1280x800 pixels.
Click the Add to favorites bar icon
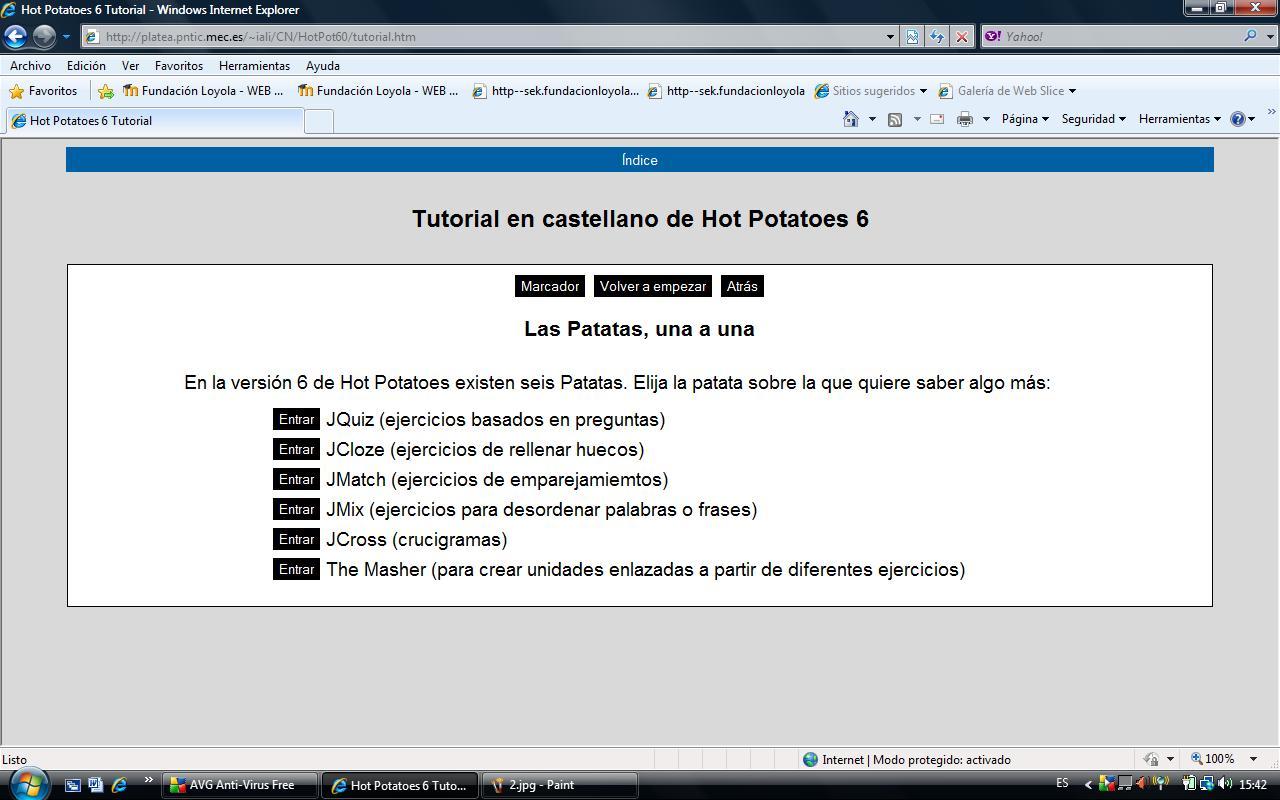click(x=106, y=91)
